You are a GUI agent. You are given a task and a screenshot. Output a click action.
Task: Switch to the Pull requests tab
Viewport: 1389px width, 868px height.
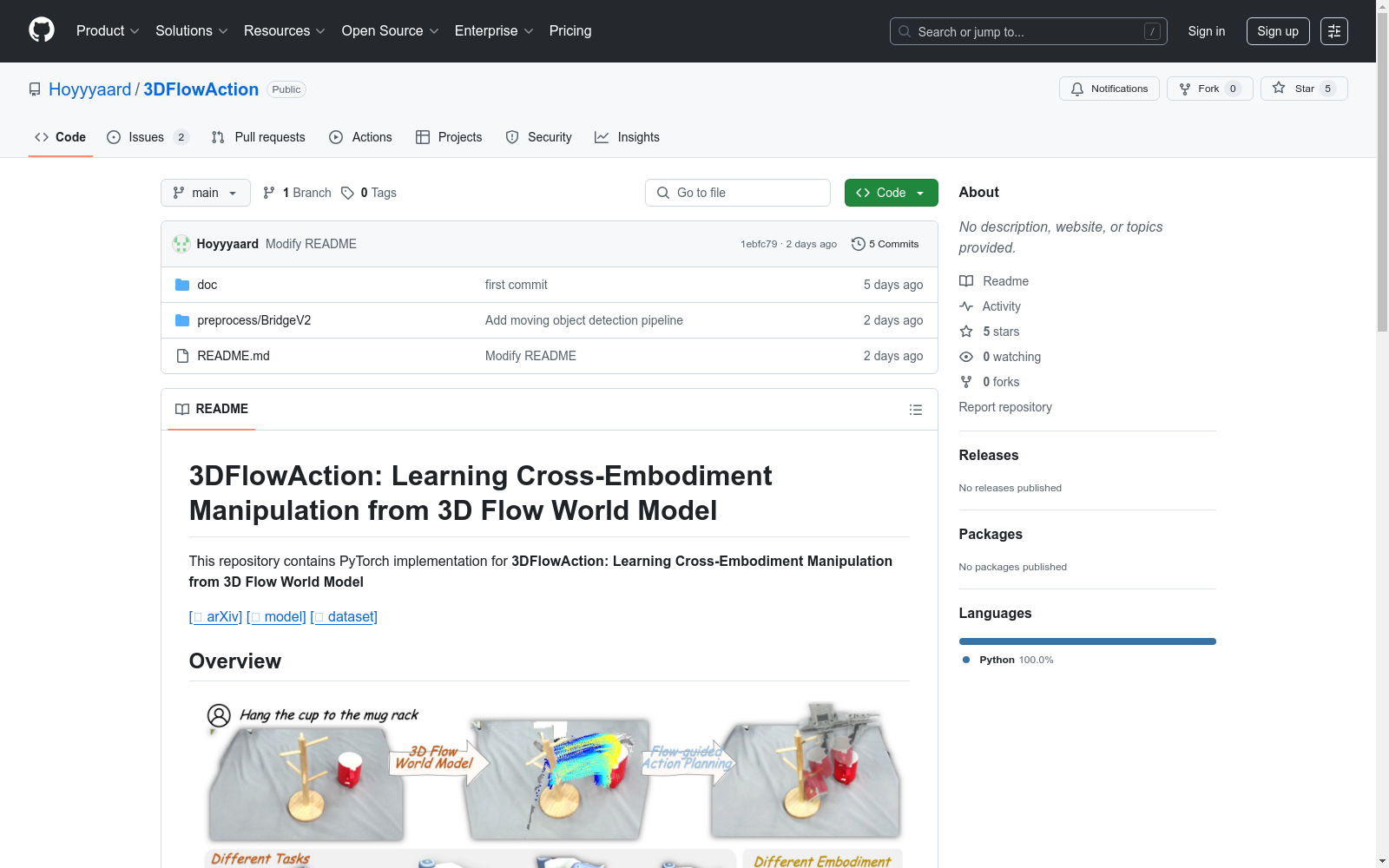[259, 137]
